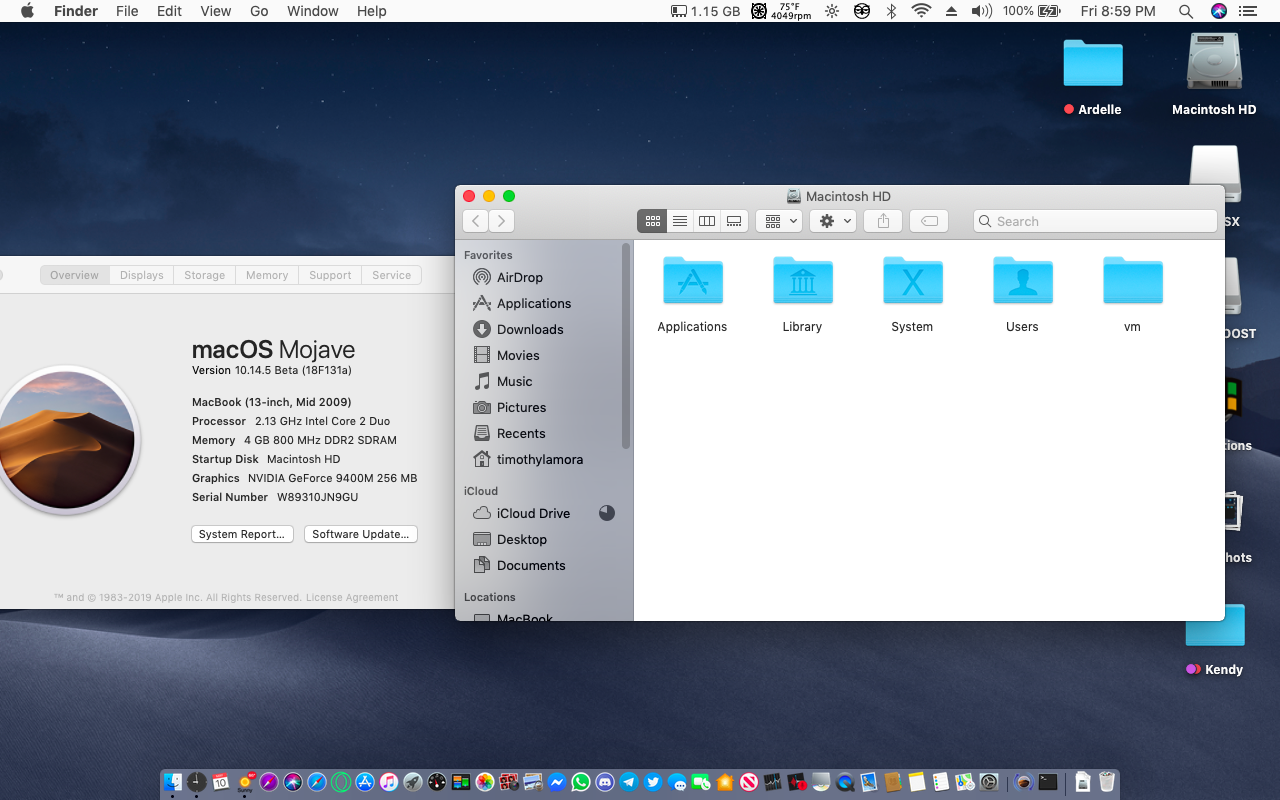The height and width of the screenshot is (800, 1280).
Task: Go back in Finder window
Action: pyautogui.click(x=476, y=221)
